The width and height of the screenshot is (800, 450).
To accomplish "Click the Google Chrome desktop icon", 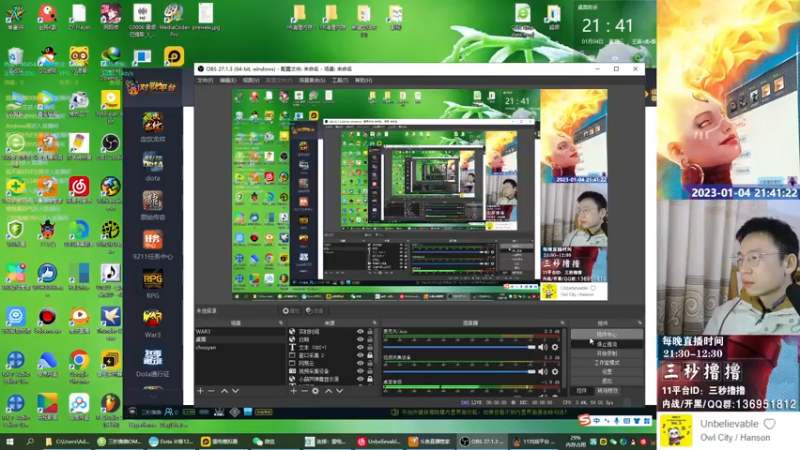I will [79, 366].
